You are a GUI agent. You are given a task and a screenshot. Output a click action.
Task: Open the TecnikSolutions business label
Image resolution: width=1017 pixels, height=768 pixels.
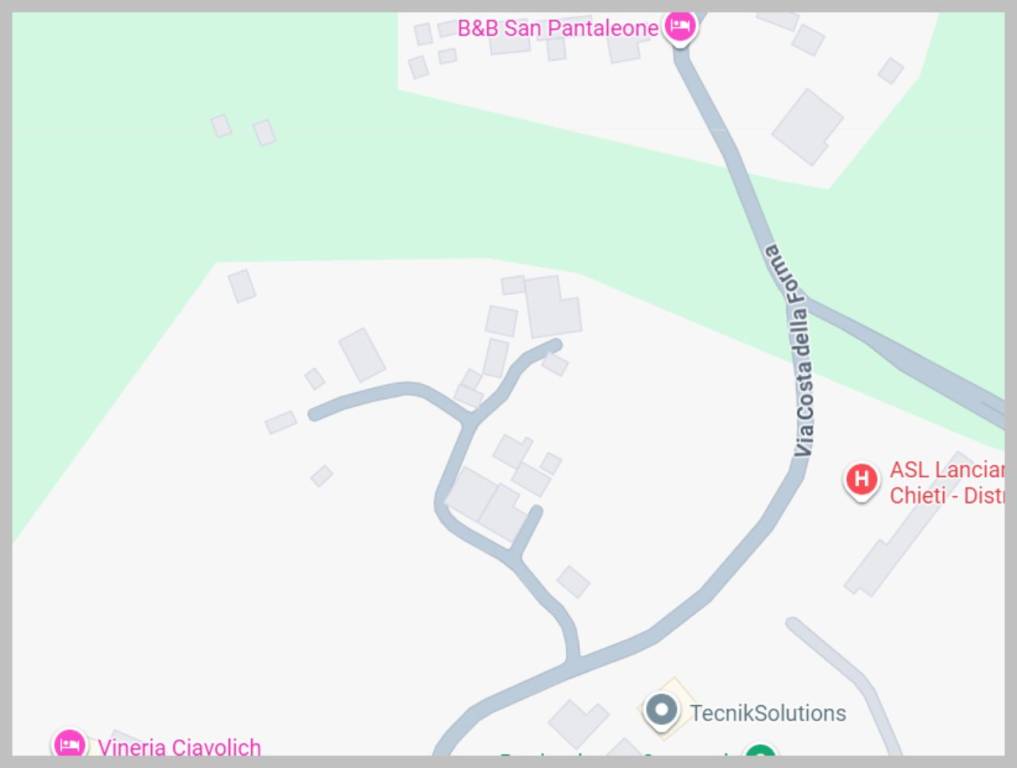click(768, 713)
